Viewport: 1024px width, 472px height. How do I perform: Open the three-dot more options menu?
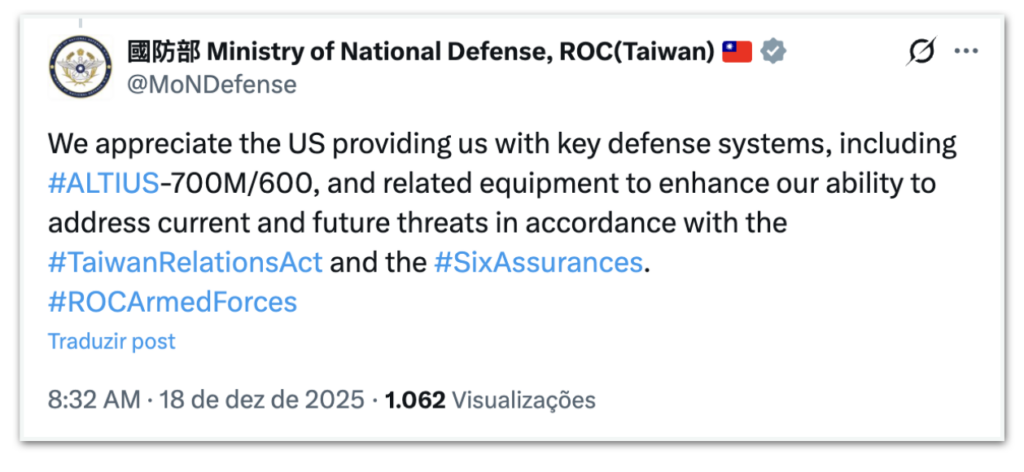pos(966,52)
